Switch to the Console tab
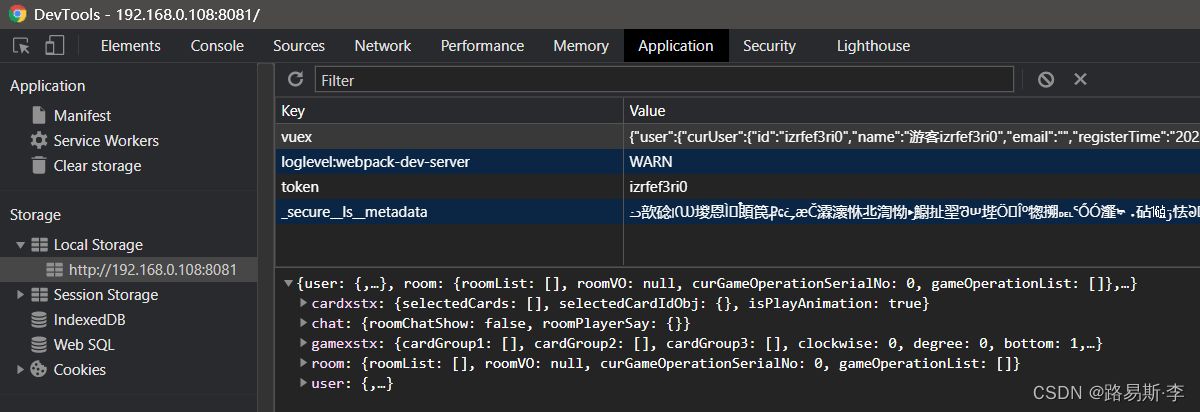 (217, 46)
